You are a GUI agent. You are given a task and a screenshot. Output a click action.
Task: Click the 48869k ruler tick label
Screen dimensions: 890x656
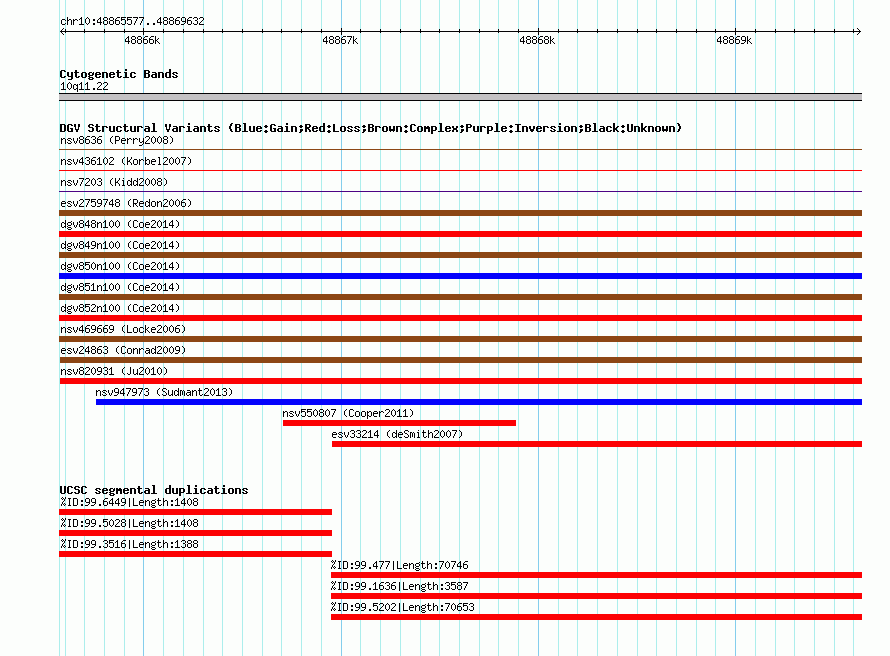[x=734, y=40]
